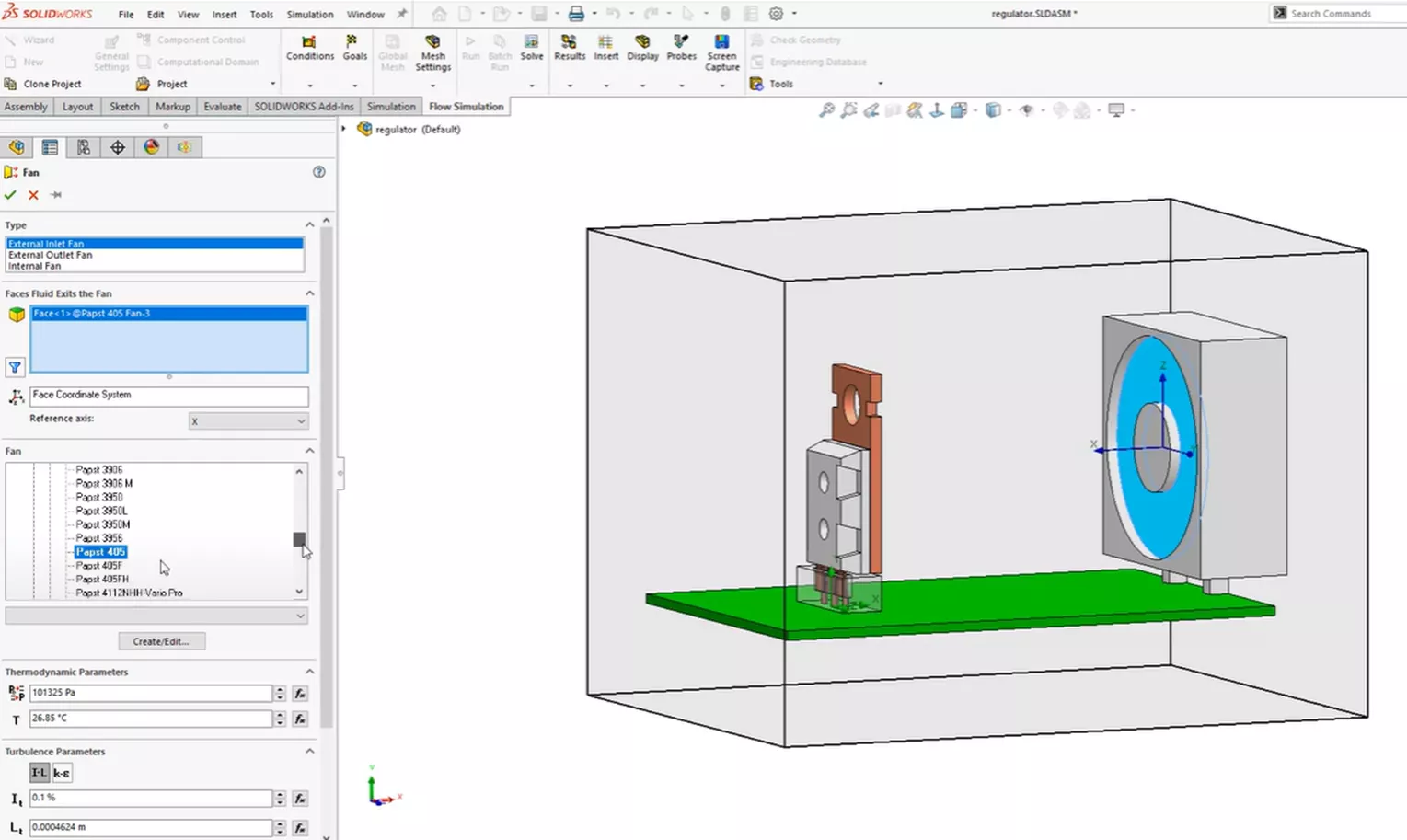Viewport: 1407px width, 840px height.
Task: Click the Create/Edit button in the Fan panel
Action: pyautogui.click(x=162, y=640)
